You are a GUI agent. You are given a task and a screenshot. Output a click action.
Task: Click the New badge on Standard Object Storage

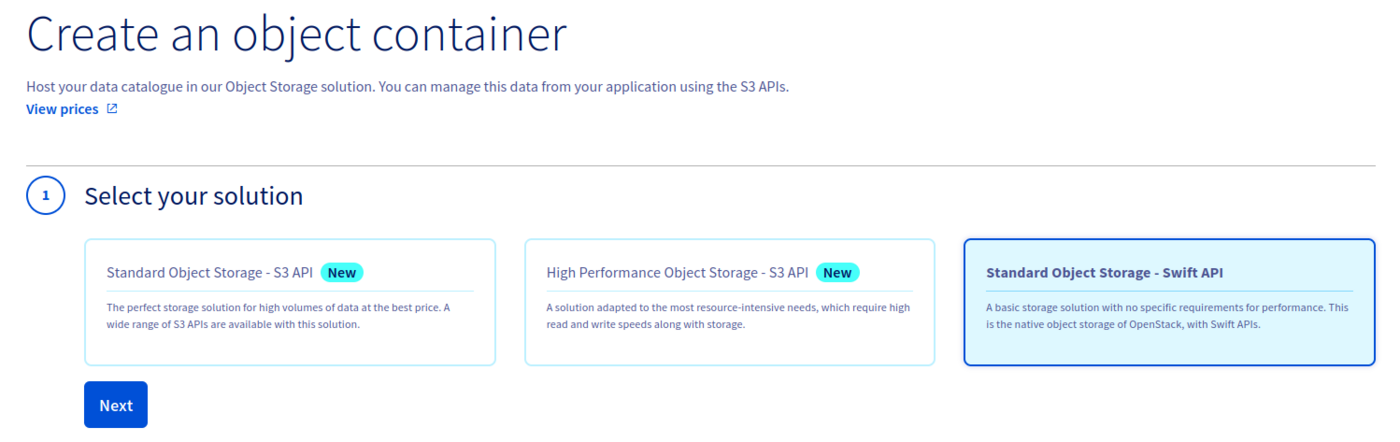click(342, 272)
